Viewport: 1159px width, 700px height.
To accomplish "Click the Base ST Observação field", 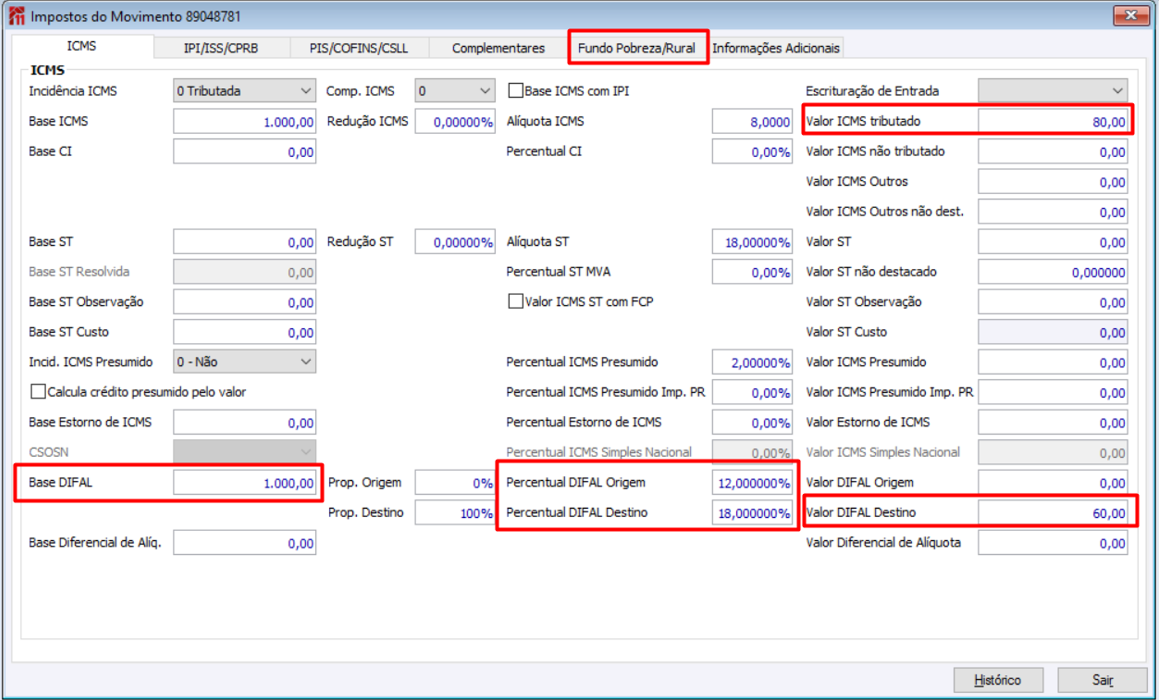I will coord(245,302).
